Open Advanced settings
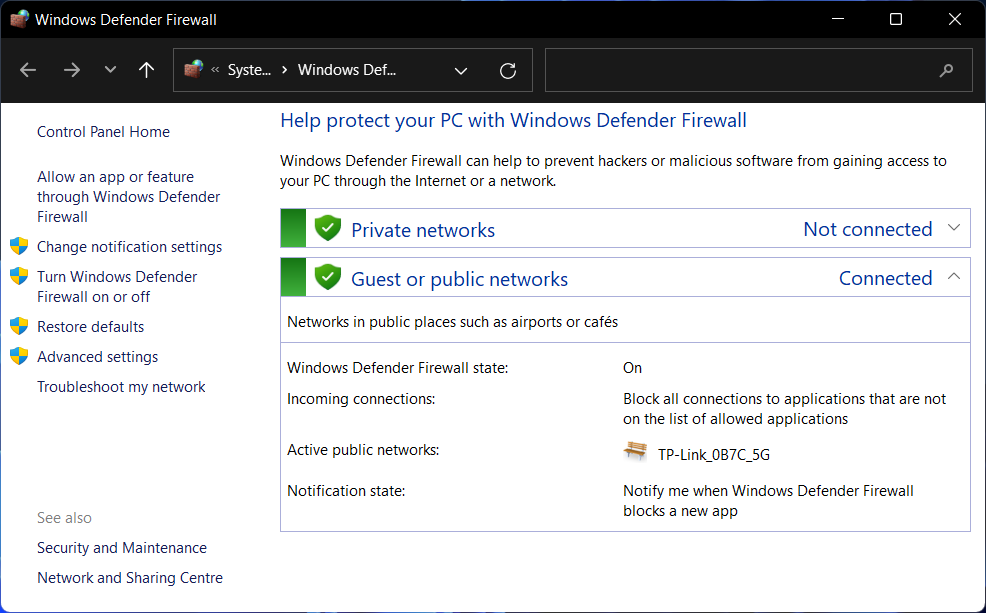986x613 pixels. click(97, 356)
